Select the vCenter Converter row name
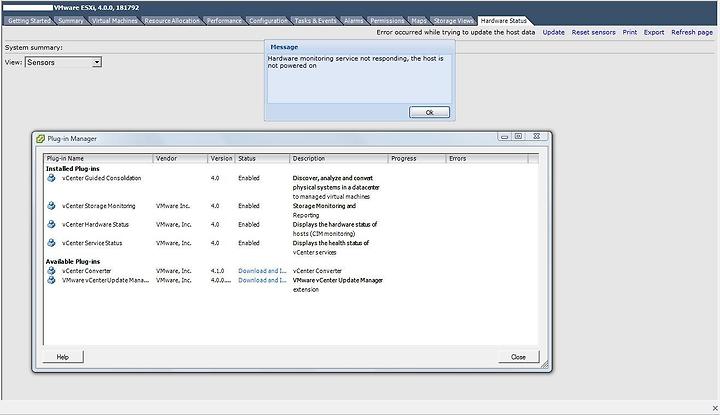Viewport: 720px width, 415px height. [x=87, y=271]
